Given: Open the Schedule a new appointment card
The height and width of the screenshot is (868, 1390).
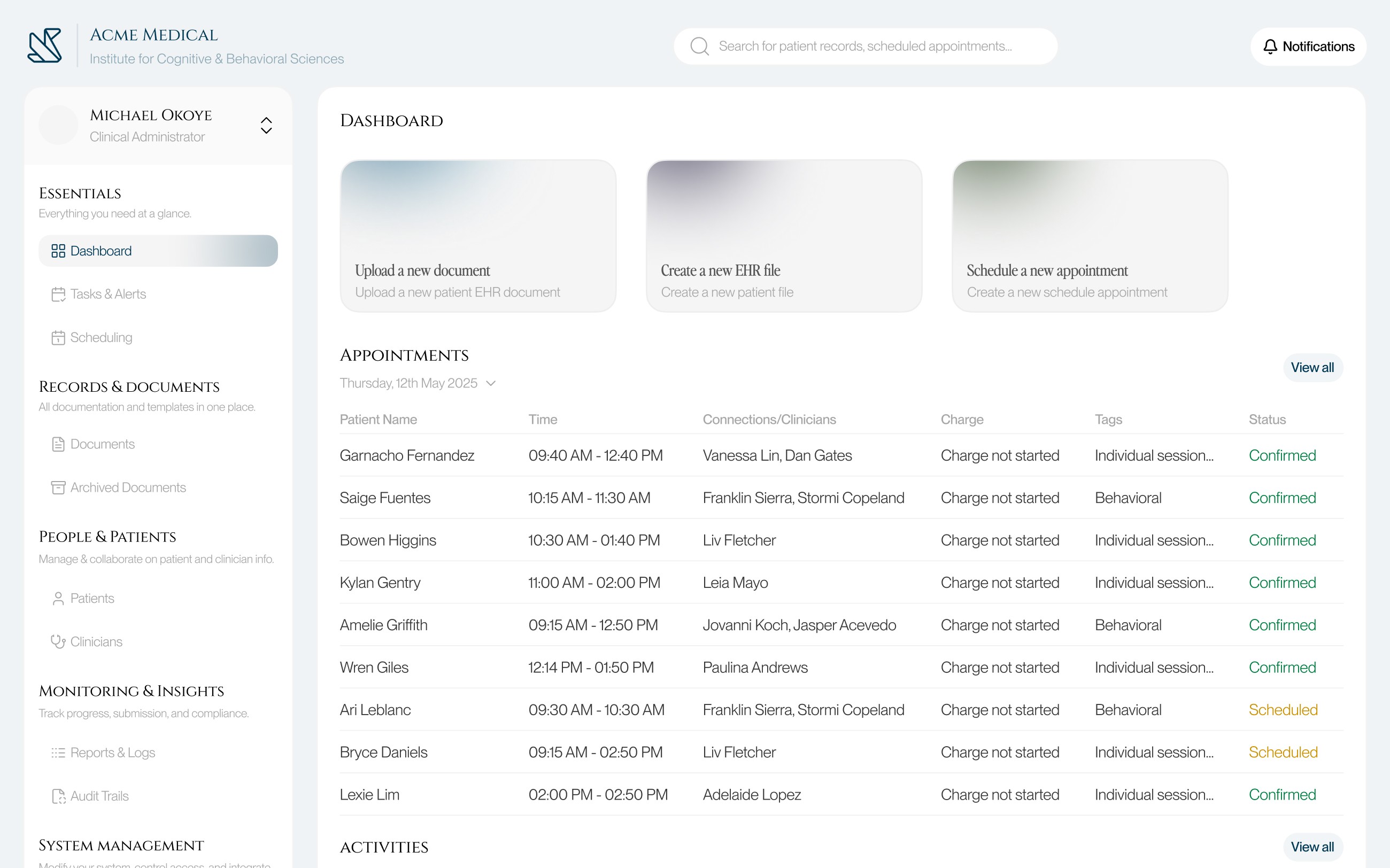Looking at the screenshot, I should 1089,236.
